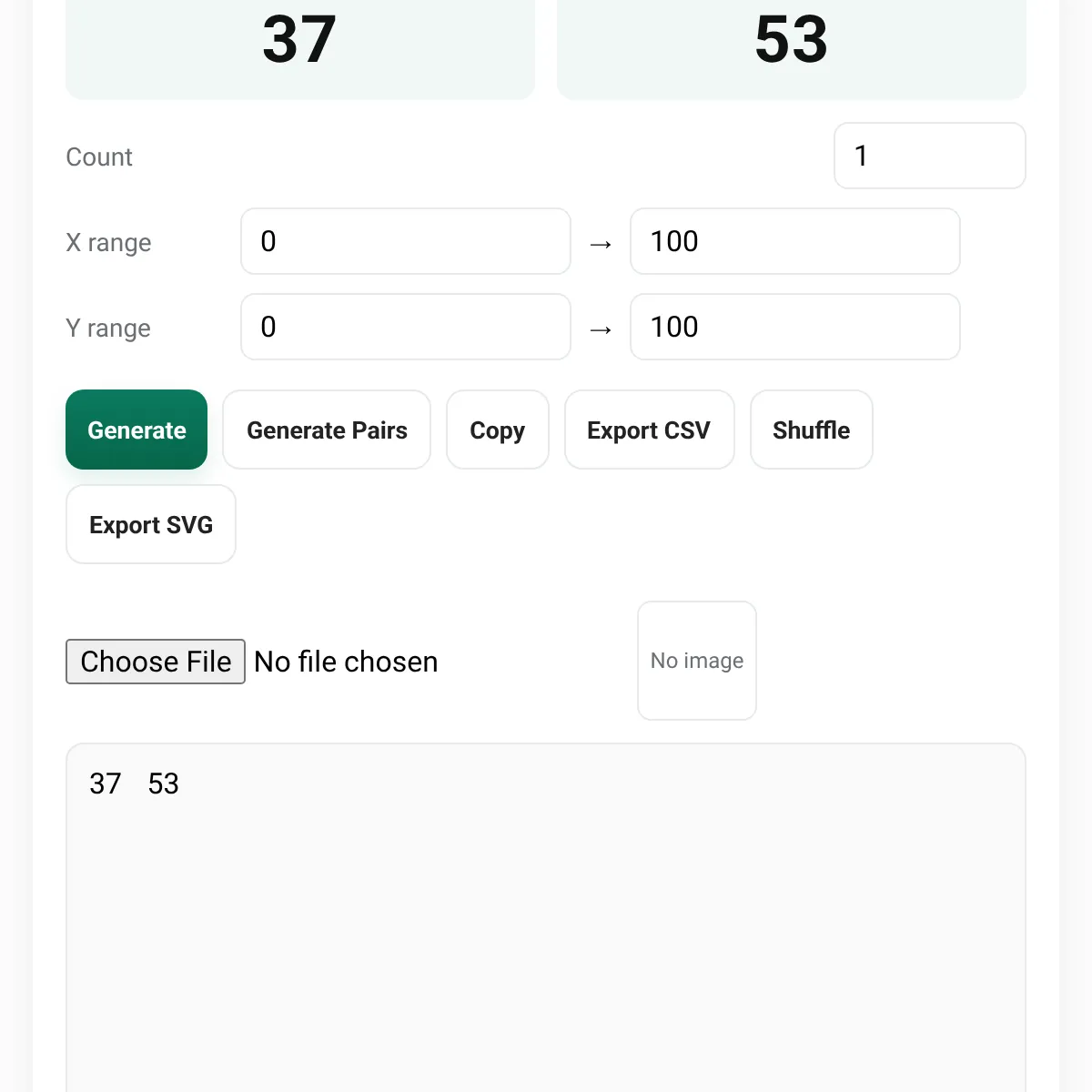Image resolution: width=1092 pixels, height=1092 pixels.
Task: Select the Y range minimum field
Action: [406, 327]
